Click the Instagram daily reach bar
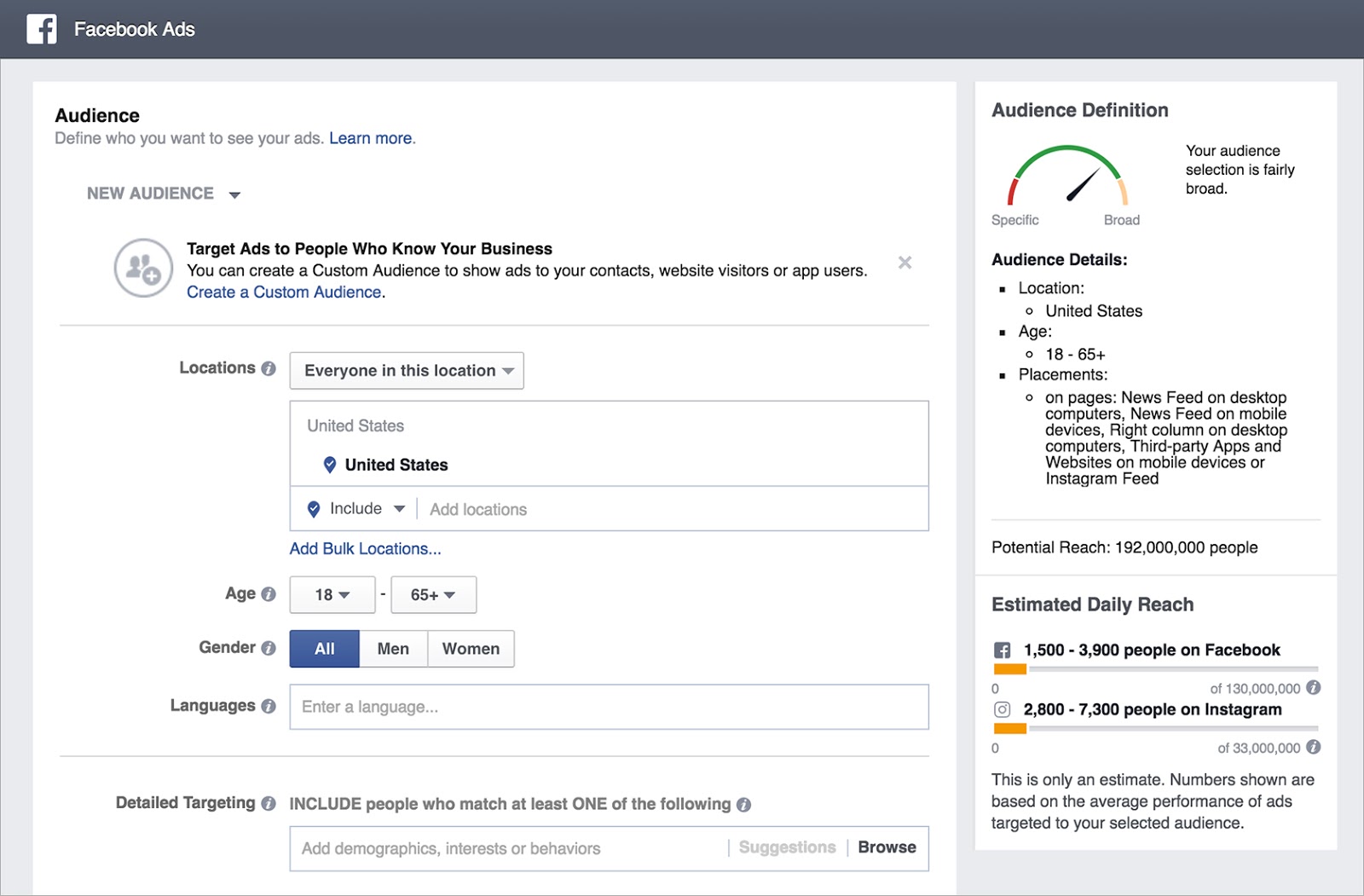 coord(1156,729)
